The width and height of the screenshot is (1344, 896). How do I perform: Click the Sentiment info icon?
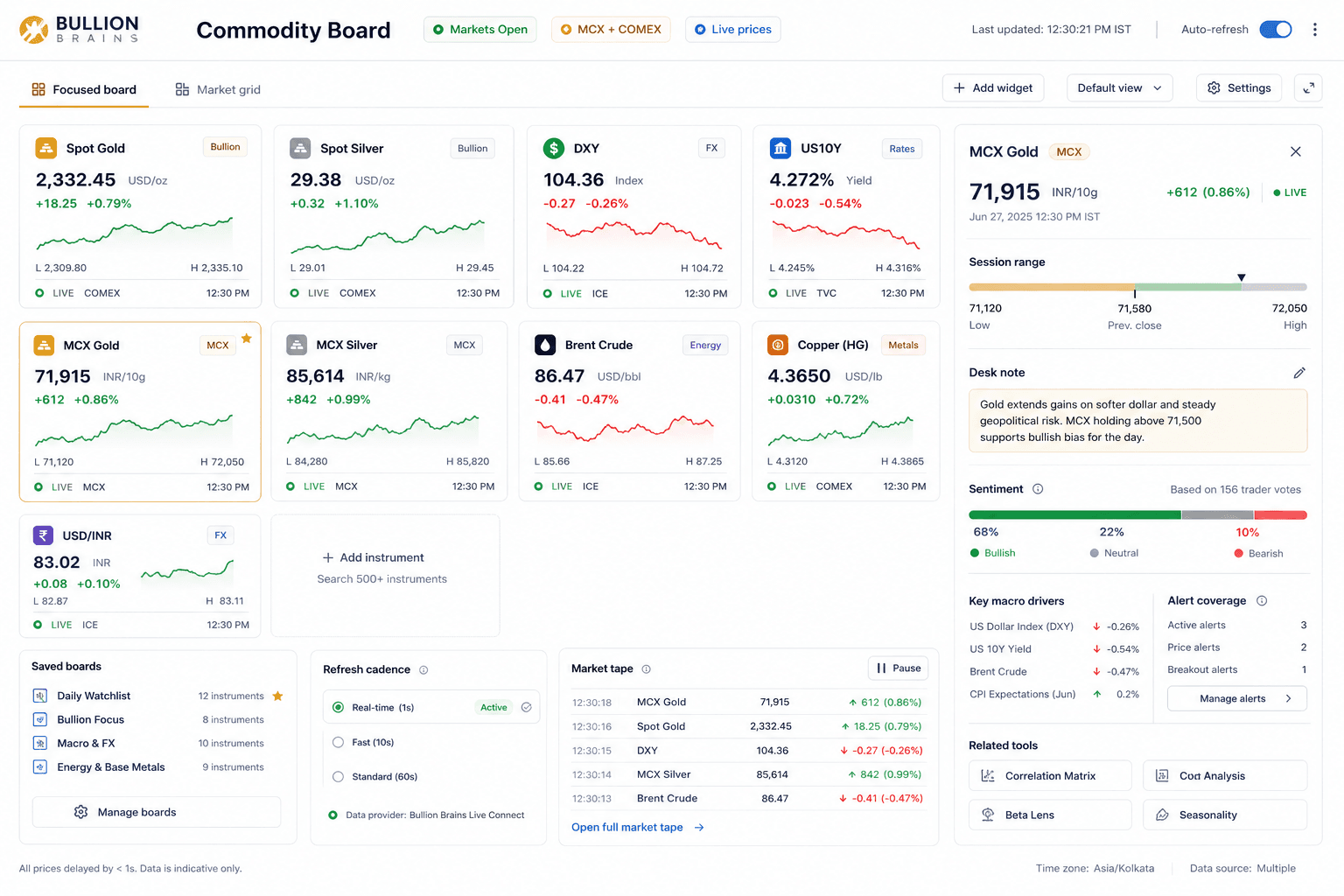(1038, 489)
